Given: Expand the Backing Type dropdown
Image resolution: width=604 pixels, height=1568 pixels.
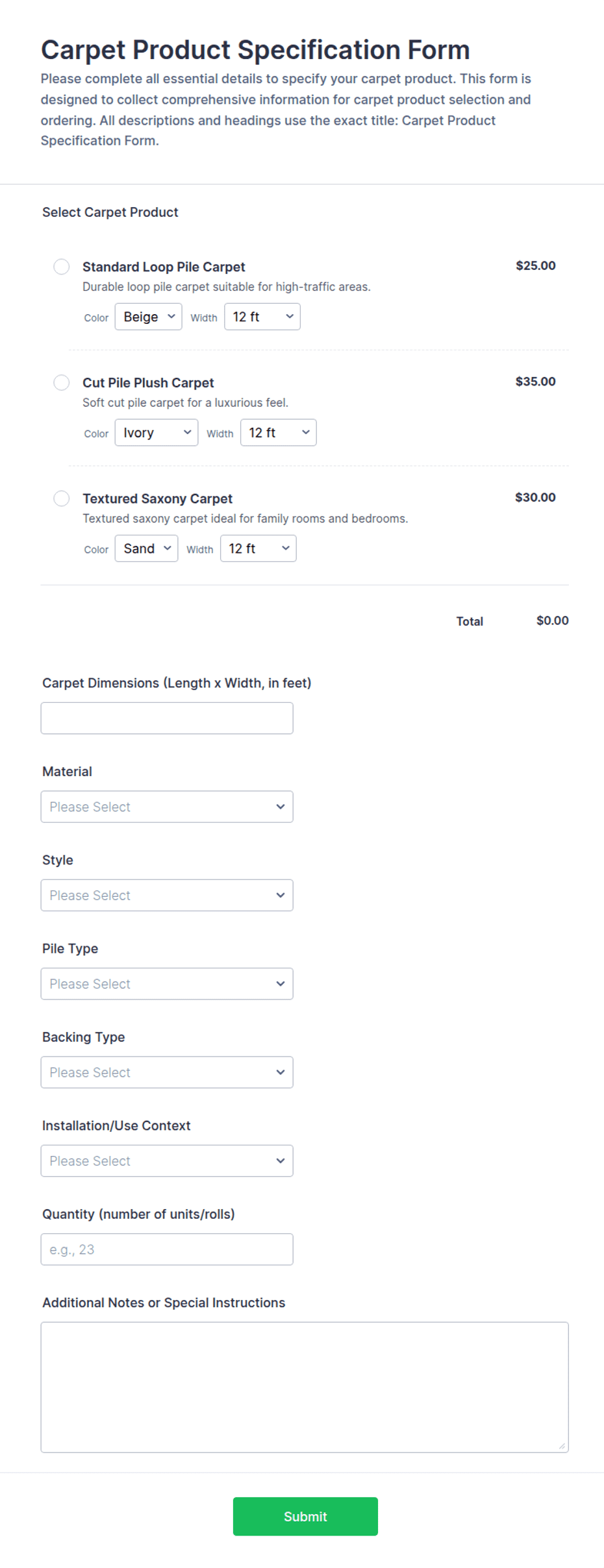Looking at the screenshot, I should coord(167,1072).
